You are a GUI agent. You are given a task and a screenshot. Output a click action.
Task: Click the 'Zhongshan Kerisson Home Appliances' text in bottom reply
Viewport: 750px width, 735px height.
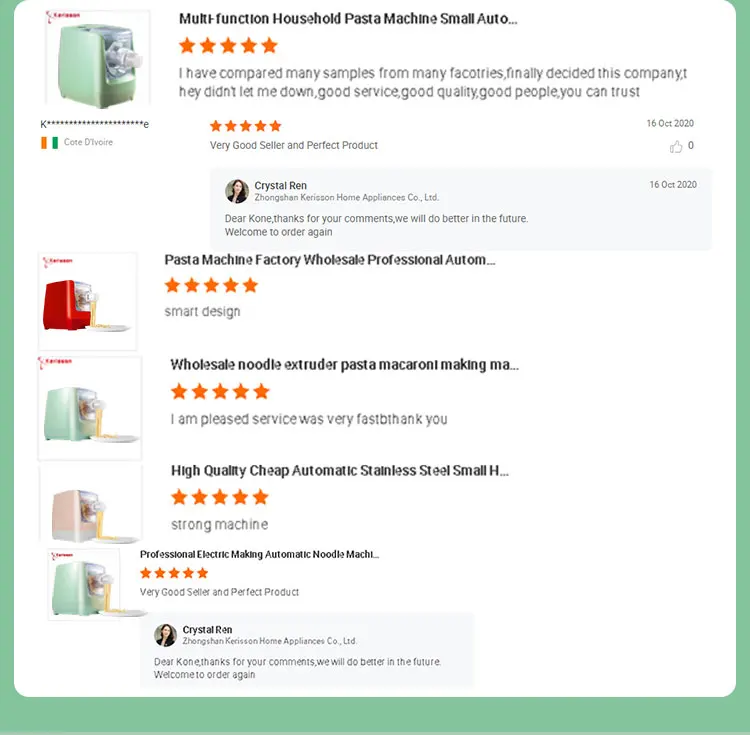click(x=269, y=641)
